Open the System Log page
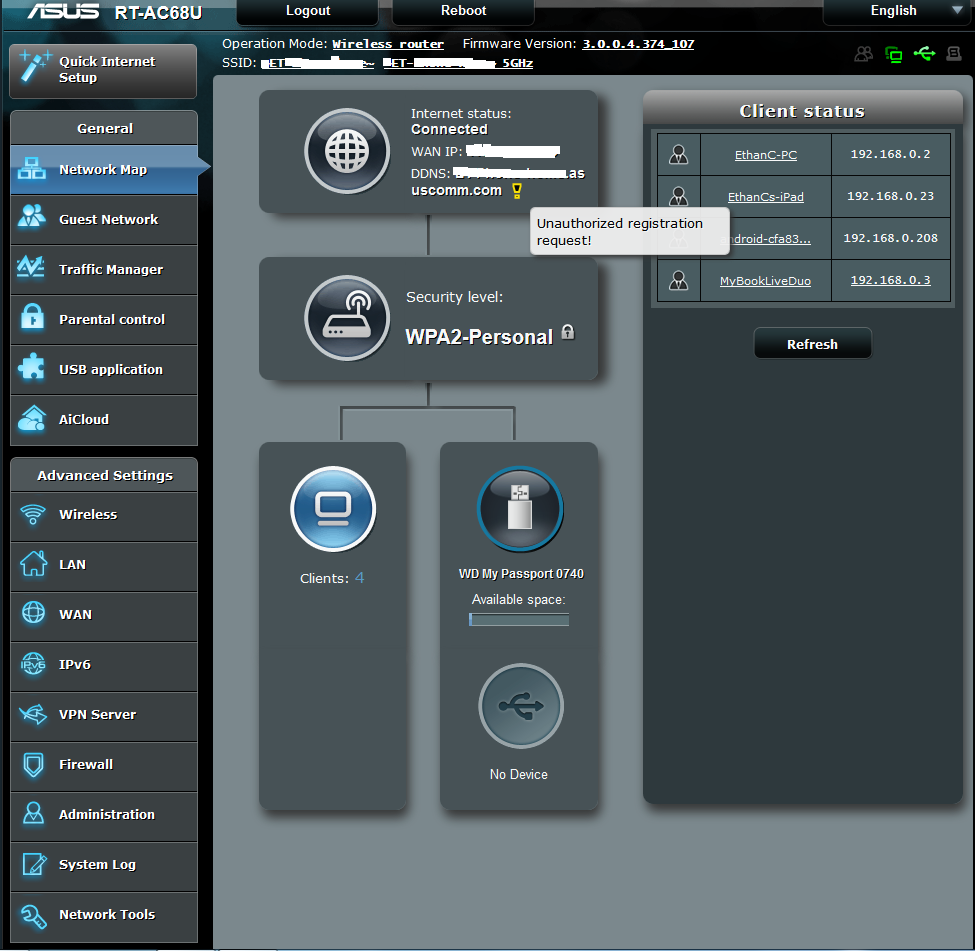975x951 pixels. [x=104, y=866]
